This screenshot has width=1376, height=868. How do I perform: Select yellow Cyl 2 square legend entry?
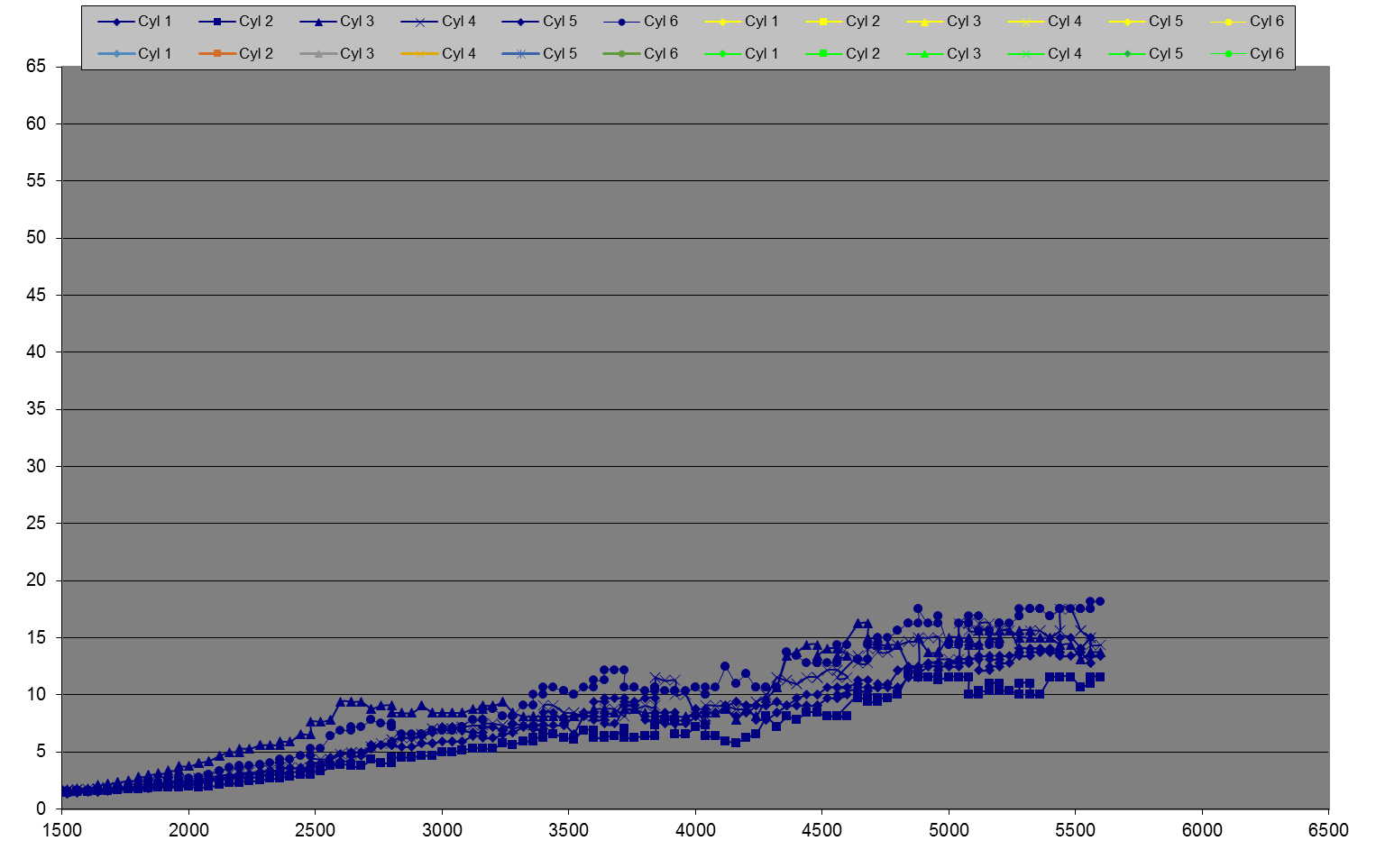[x=842, y=22]
